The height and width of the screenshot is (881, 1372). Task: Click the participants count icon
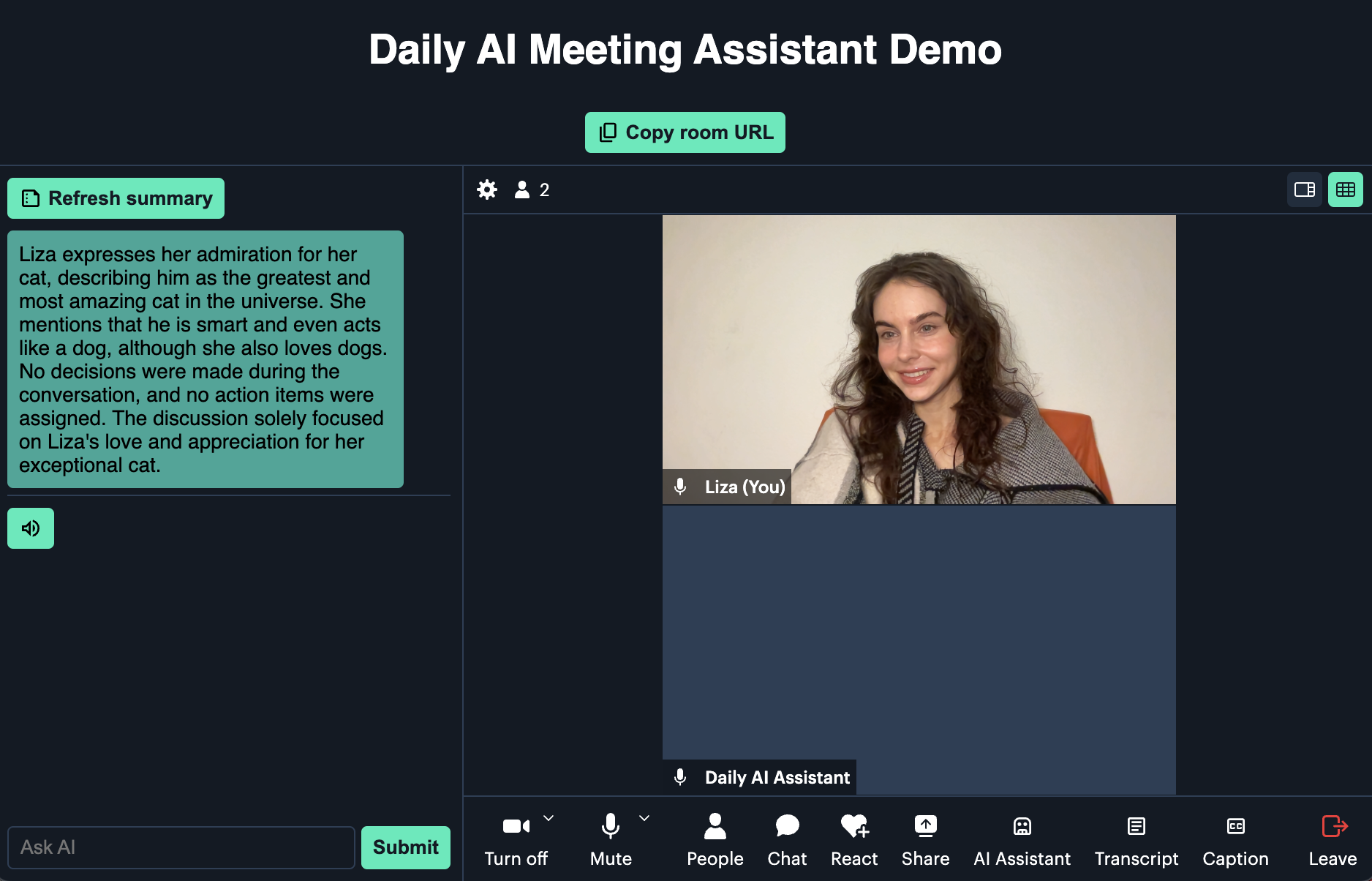(x=523, y=190)
